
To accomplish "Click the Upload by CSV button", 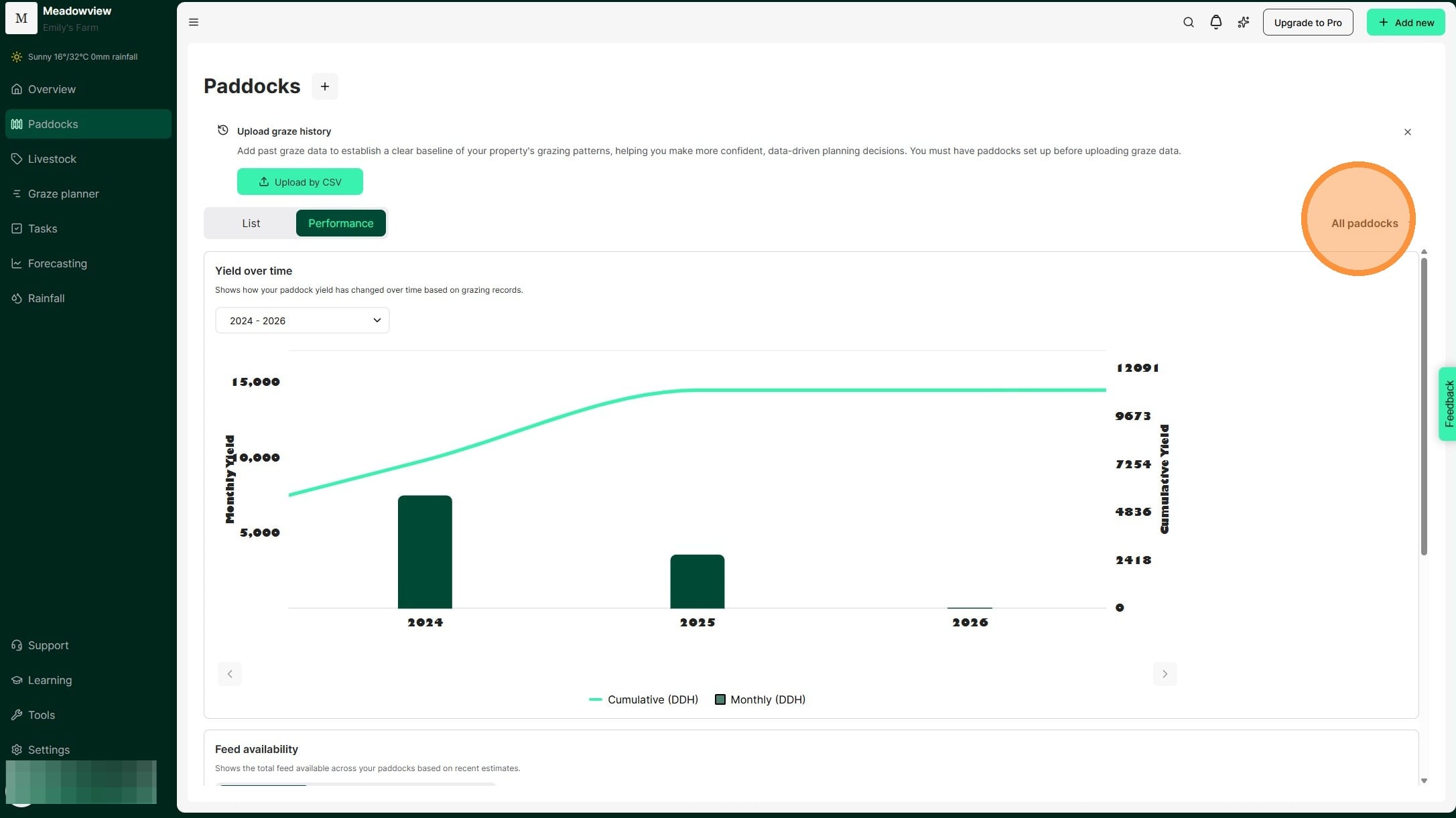I will pos(300,182).
